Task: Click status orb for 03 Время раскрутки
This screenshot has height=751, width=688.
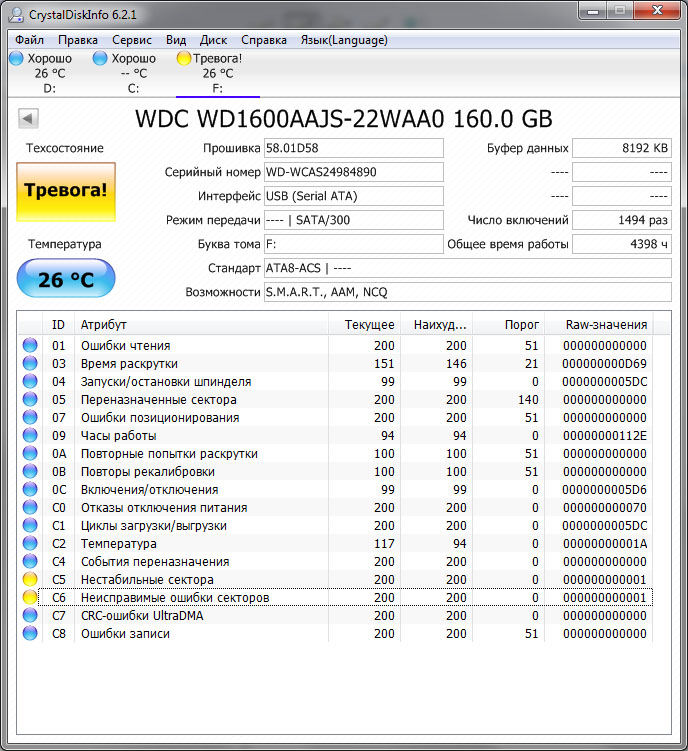Action: 30,363
